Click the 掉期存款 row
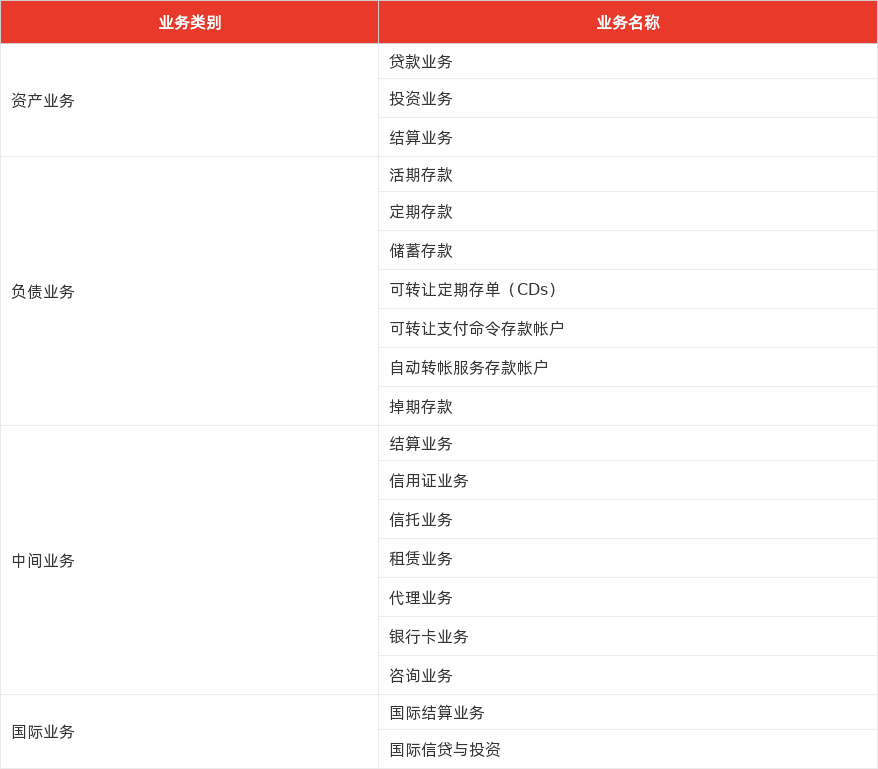This screenshot has height=769, width=878. tap(628, 406)
